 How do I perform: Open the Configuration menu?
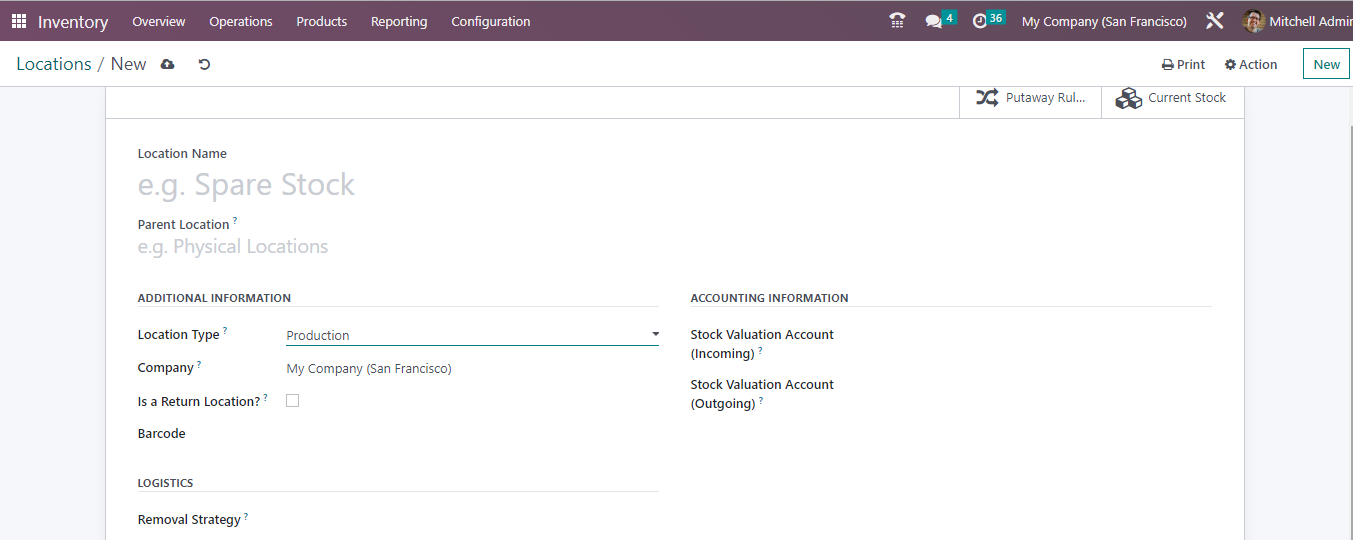[490, 21]
